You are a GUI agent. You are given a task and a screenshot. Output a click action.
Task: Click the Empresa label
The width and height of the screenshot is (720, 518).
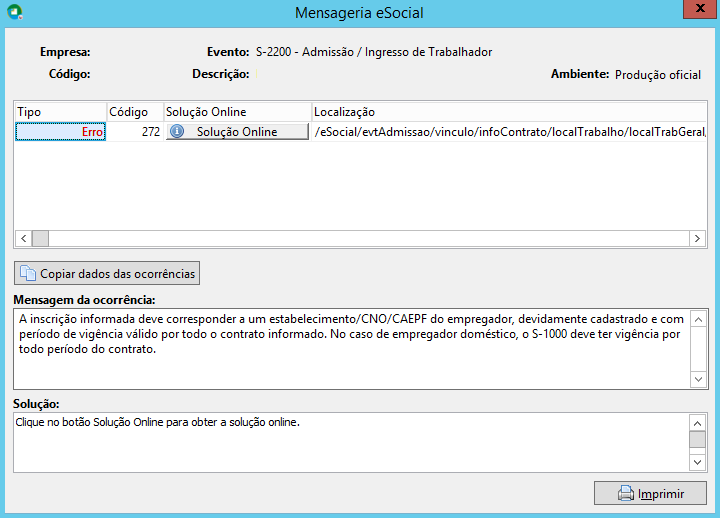tap(65, 52)
